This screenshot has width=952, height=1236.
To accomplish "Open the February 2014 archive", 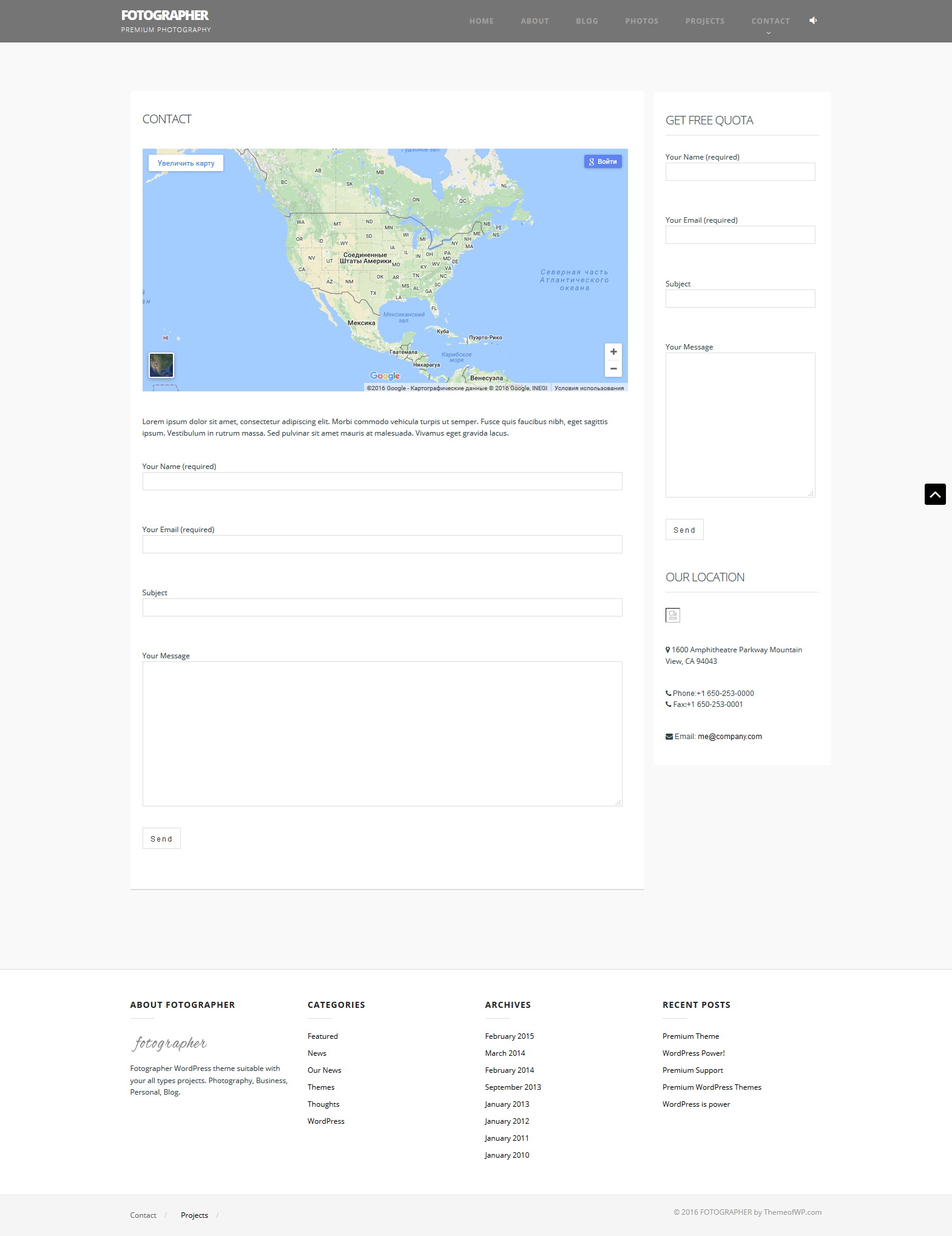I will point(510,1070).
